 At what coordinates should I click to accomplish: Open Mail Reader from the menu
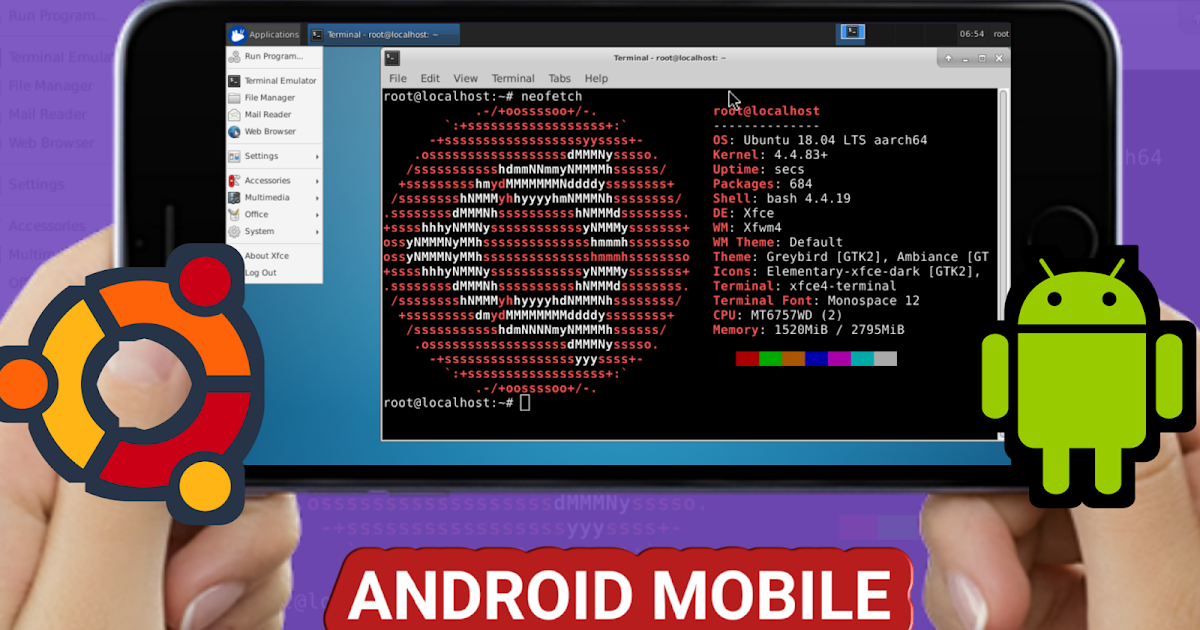pos(274,115)
